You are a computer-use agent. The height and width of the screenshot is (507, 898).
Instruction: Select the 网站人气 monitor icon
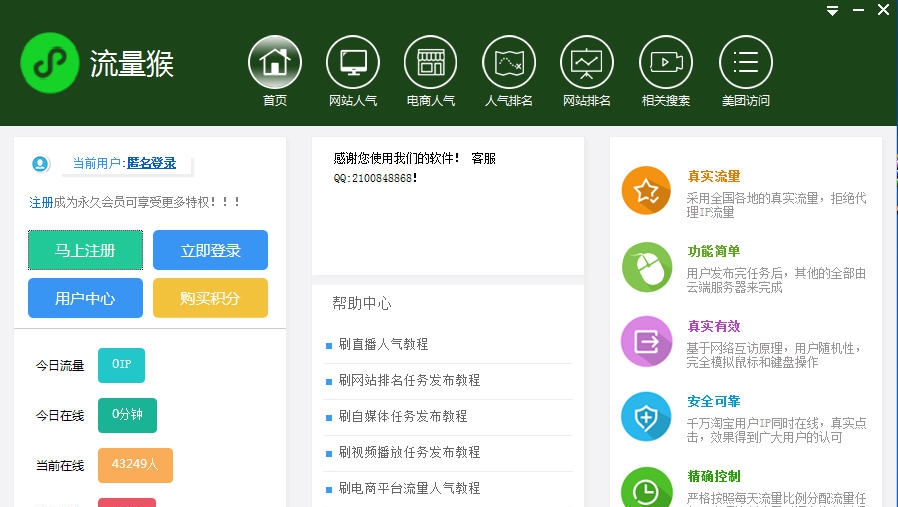[x=352, y=62]
